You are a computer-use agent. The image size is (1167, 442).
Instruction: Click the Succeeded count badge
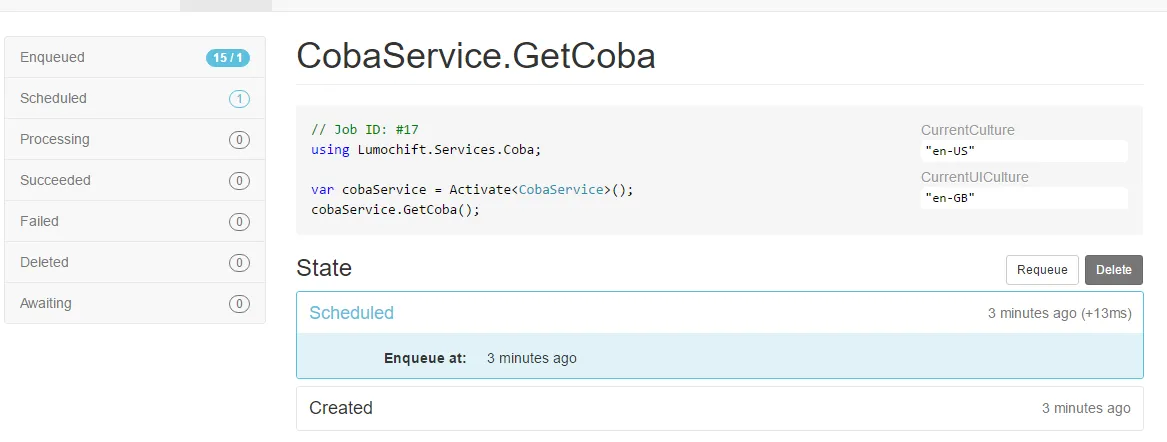[239, 181]
